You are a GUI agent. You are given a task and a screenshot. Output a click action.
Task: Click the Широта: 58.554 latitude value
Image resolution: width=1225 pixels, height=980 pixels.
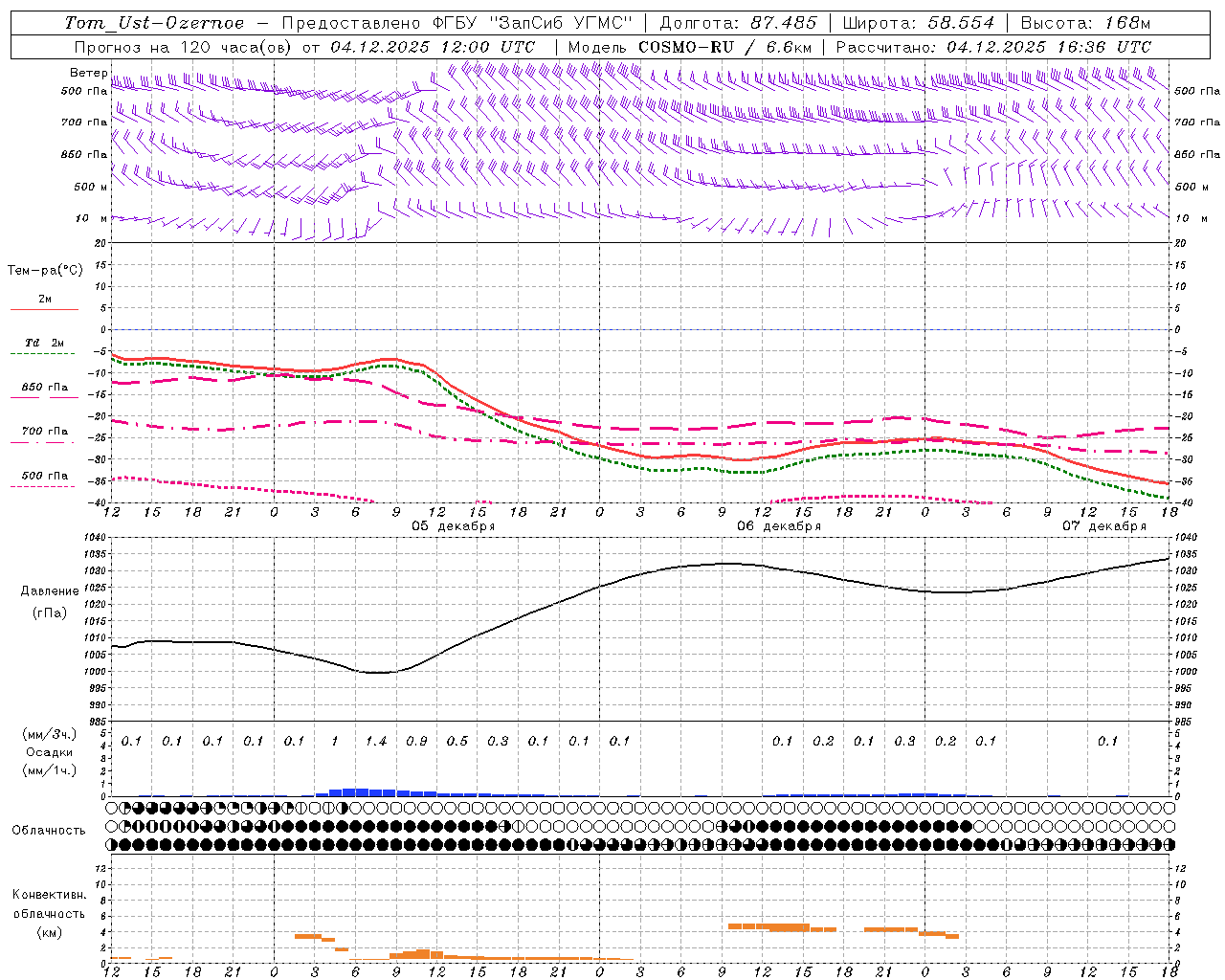tap(919, 23)
